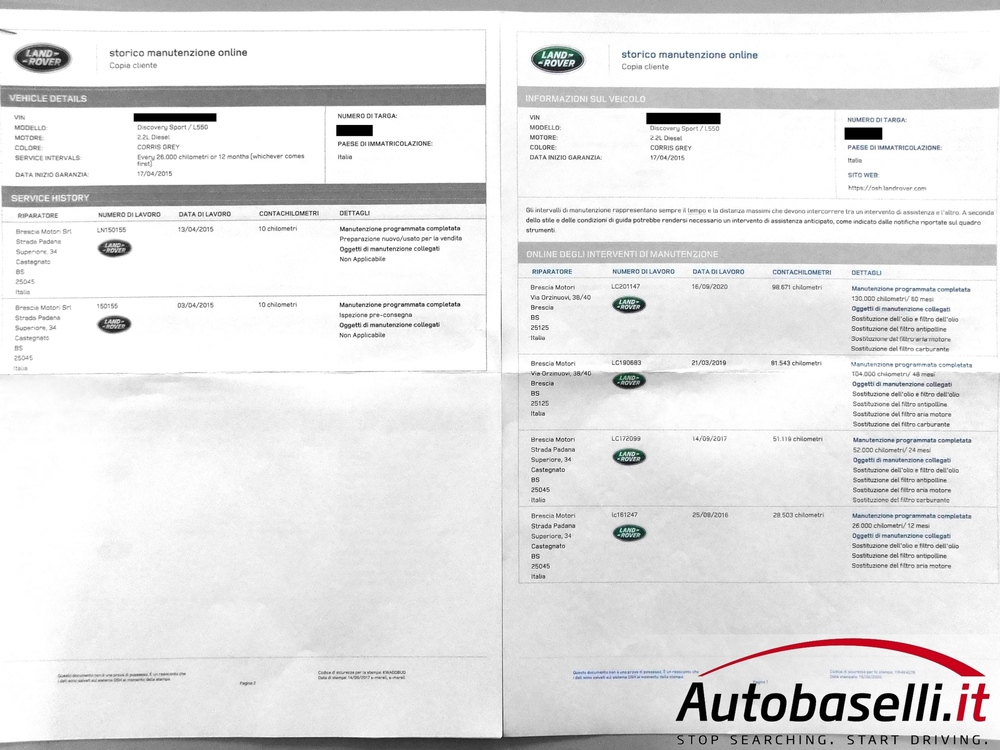
Task: Click 'CORRIS GREY' colour value on the left page
Action: [158, 147]
